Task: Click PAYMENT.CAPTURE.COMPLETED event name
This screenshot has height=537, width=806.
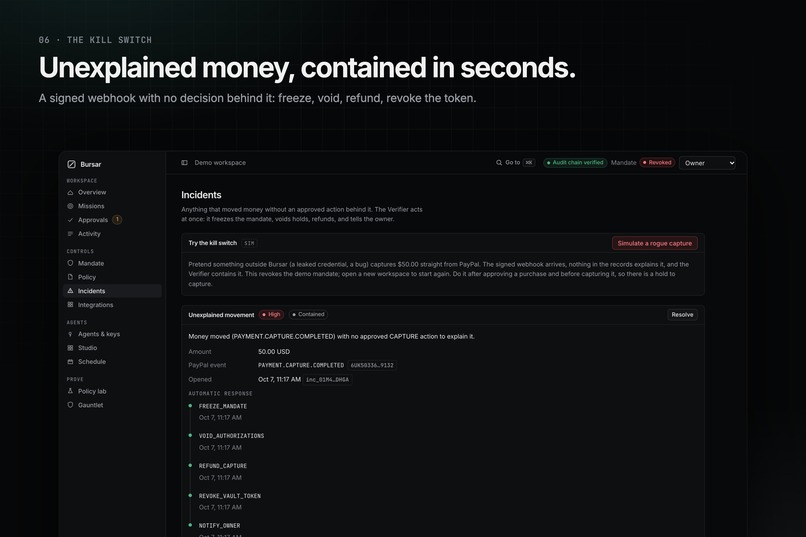Action: click(x=301, y=365)
